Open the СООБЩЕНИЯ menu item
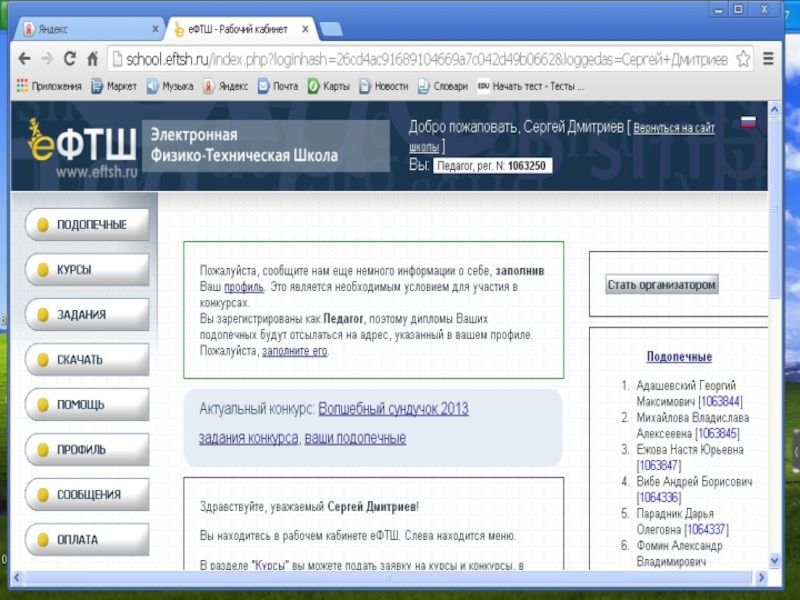 click(87, 494)
